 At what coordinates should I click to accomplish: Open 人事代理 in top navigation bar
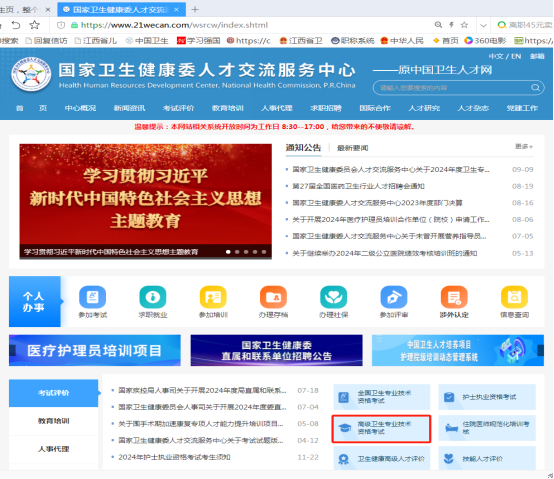click(277, 108)
